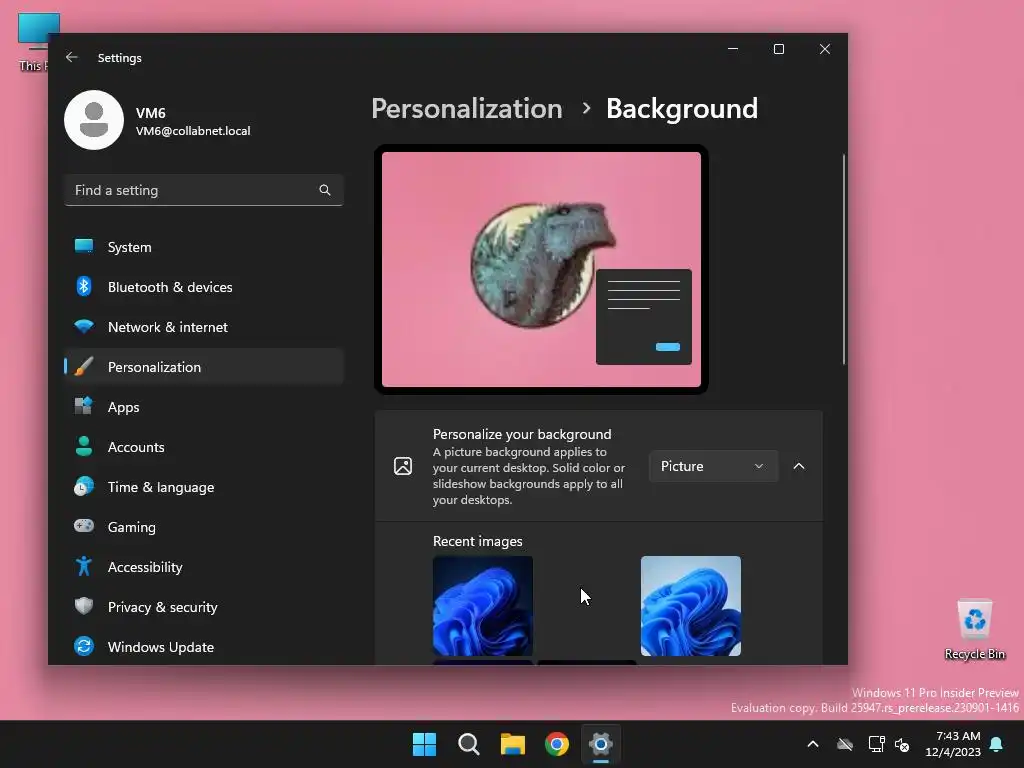Click the Personalization paintbrush icon

coord(84,366)
